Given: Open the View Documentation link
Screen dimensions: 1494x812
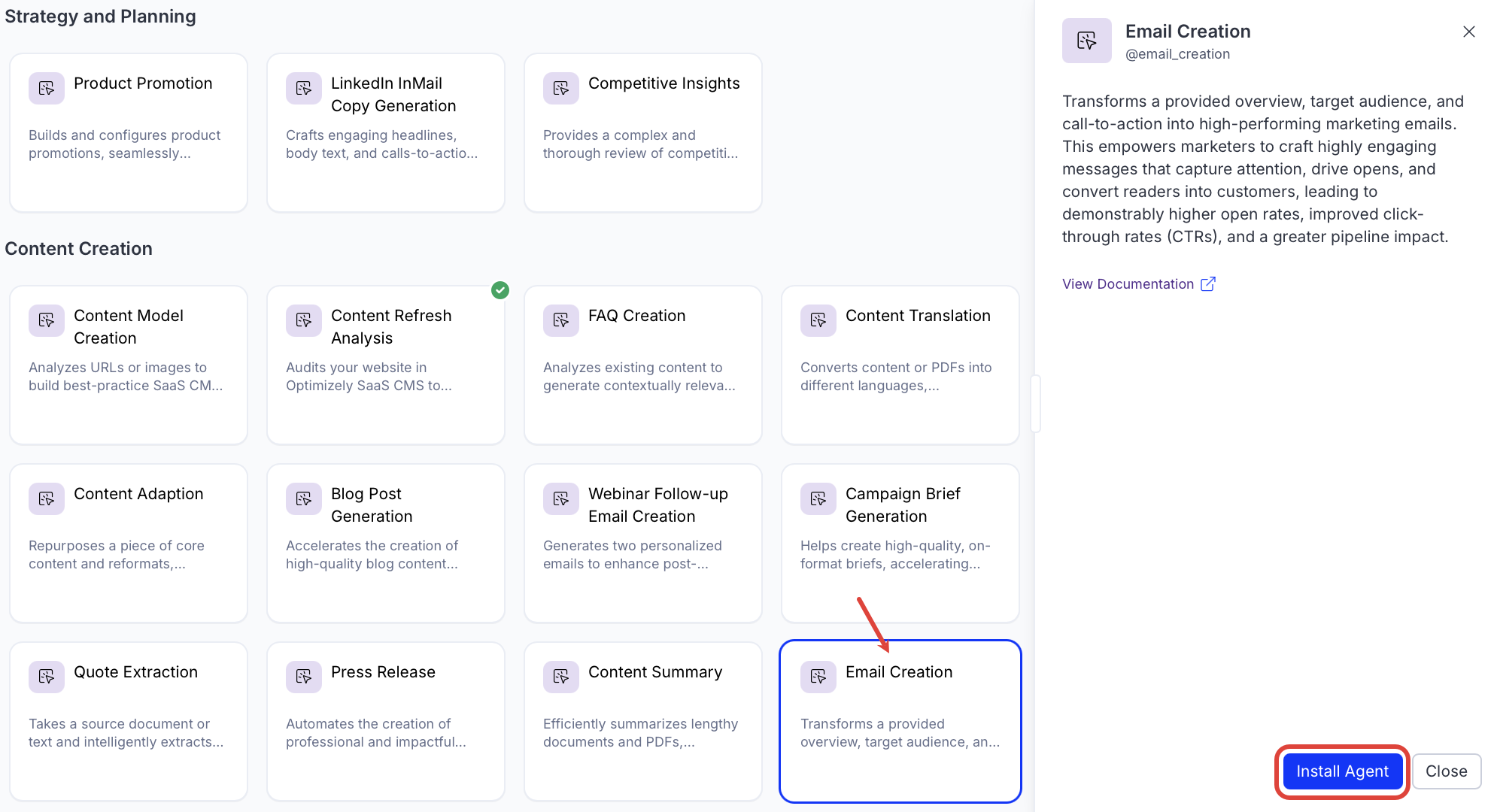Looking at the screenshot, I should click(1128, 284).
